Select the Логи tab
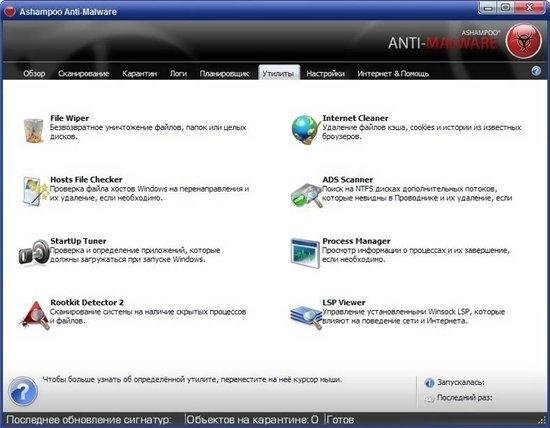550x428 pixels. tap(178, 74)
